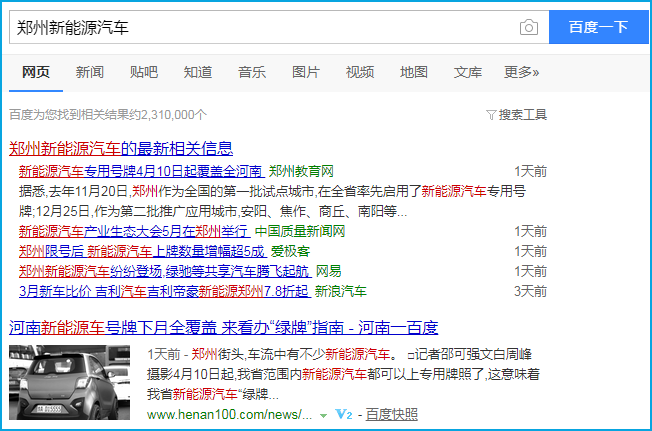652x431 pixels.
Task: Open 搜索工具 search tools
Action: pyautogui.click(x=523, y=115)
